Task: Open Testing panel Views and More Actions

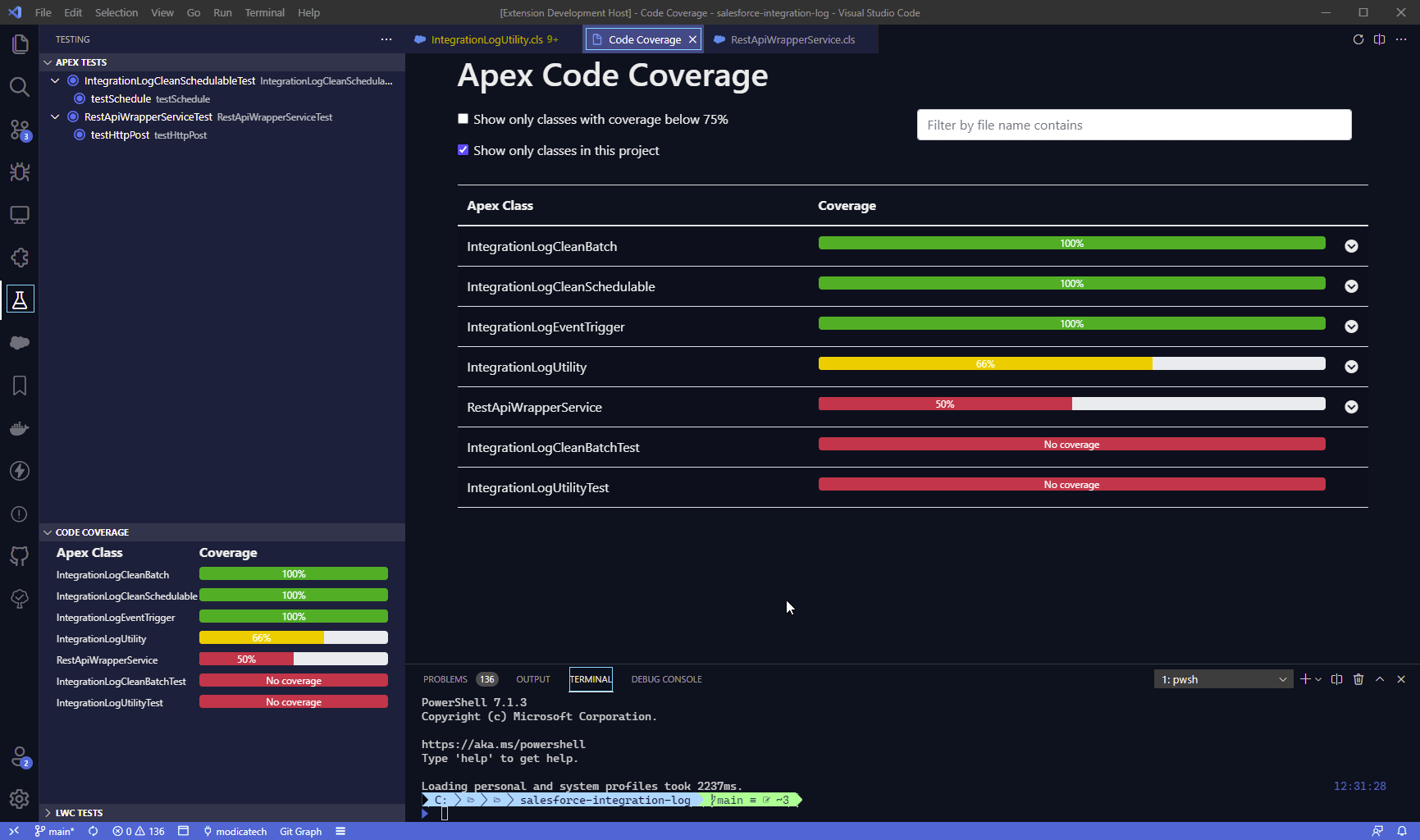Action: 386,39
